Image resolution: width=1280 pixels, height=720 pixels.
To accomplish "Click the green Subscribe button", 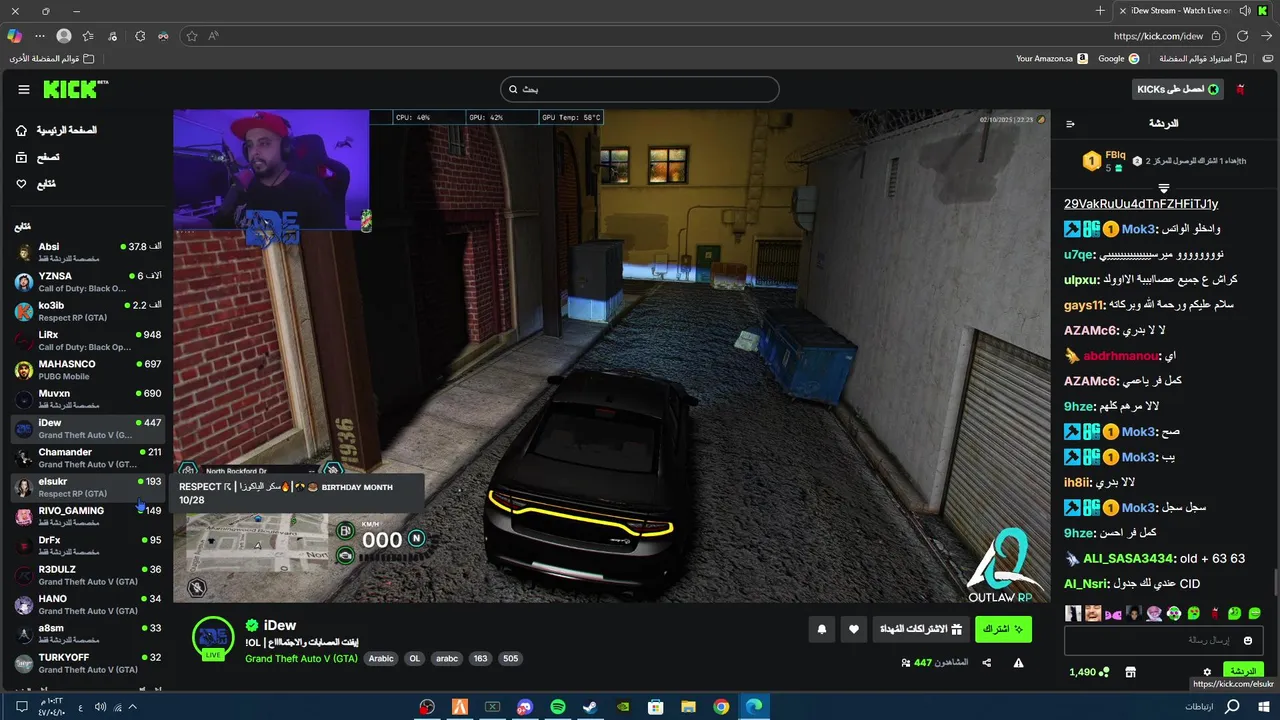I will click(1003, 629).
